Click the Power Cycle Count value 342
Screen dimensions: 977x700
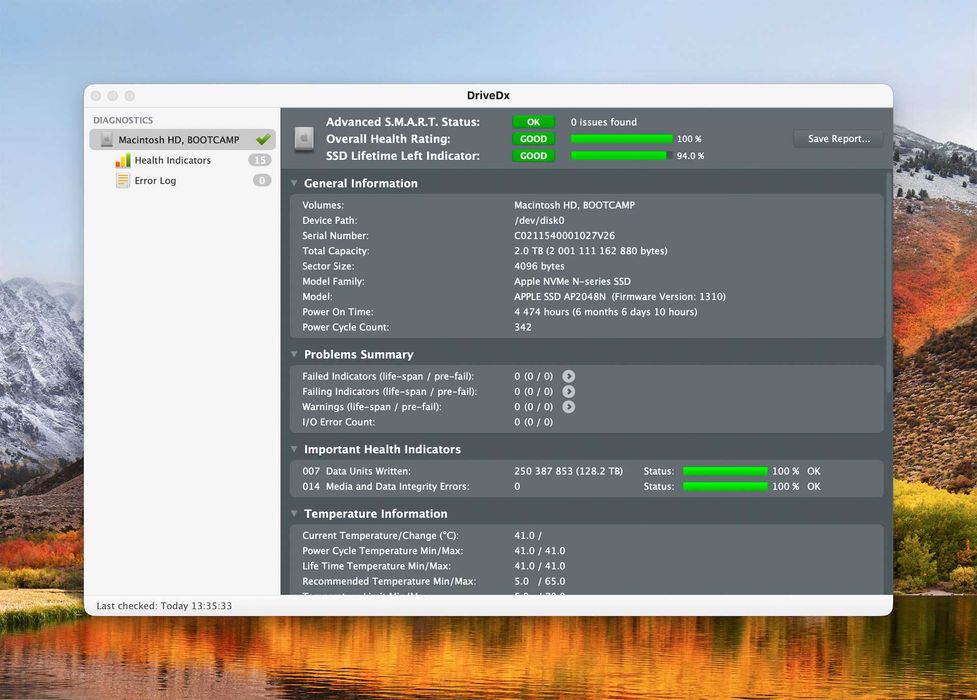(523, 327)
